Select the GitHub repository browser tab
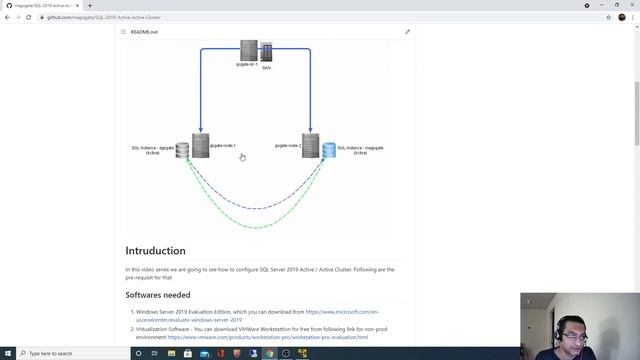 click(42, 6)
